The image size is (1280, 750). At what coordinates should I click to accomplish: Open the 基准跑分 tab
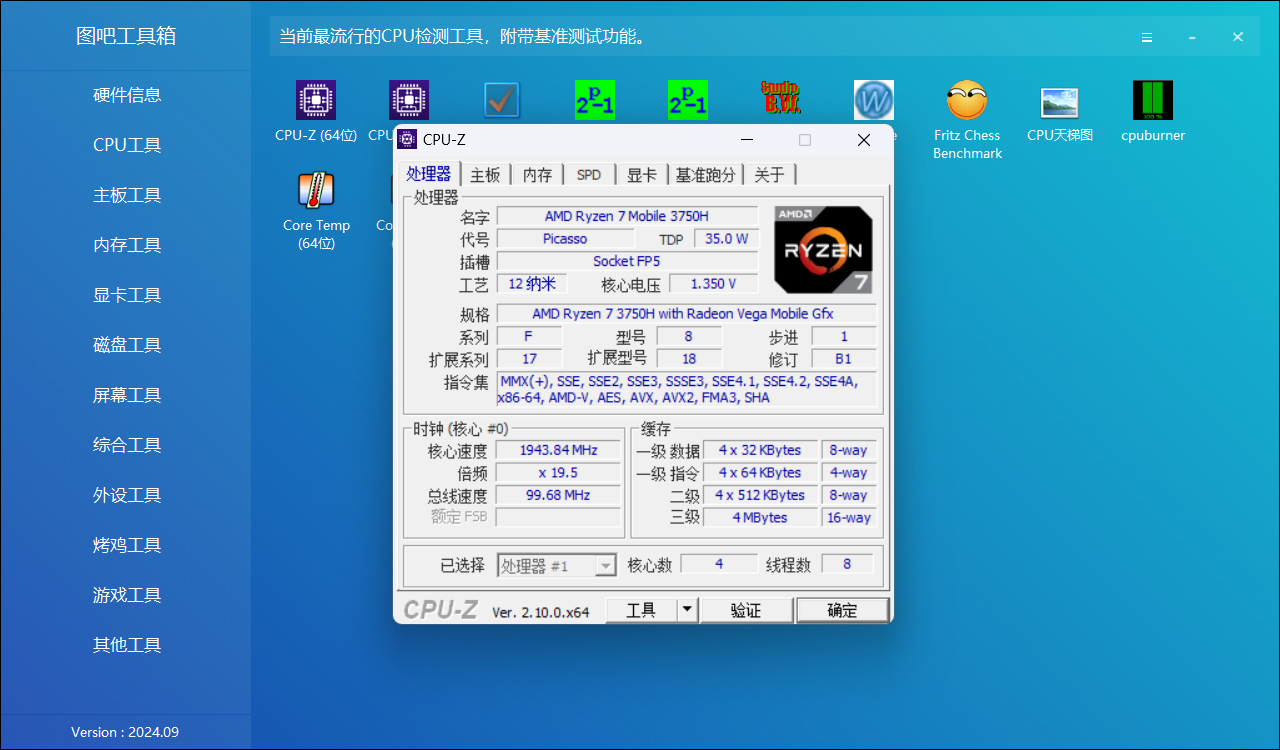(706, 173)
